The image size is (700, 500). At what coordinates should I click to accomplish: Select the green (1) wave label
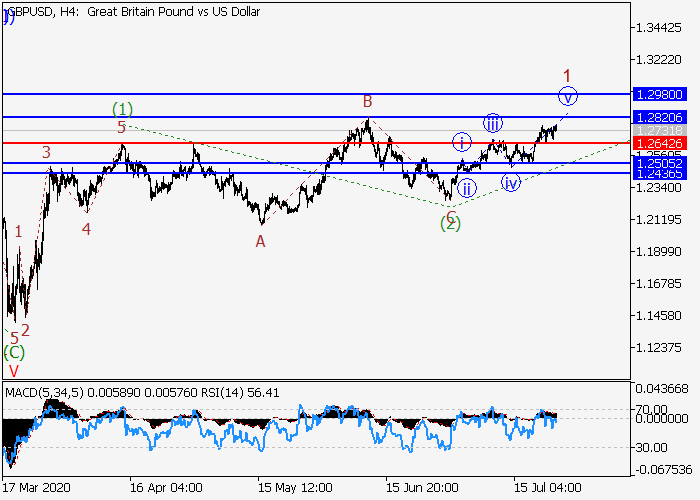tap(122, 108)
